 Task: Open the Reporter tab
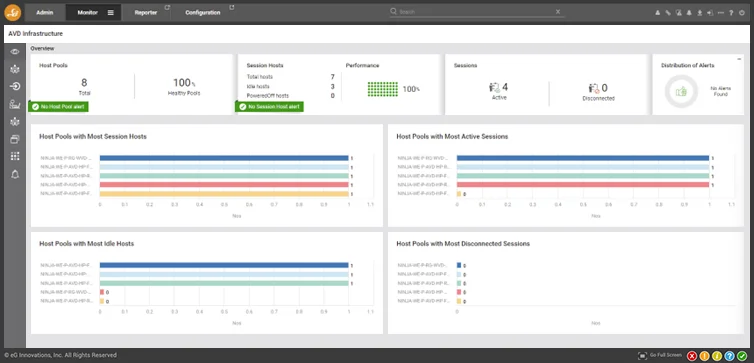pos(146,13)
